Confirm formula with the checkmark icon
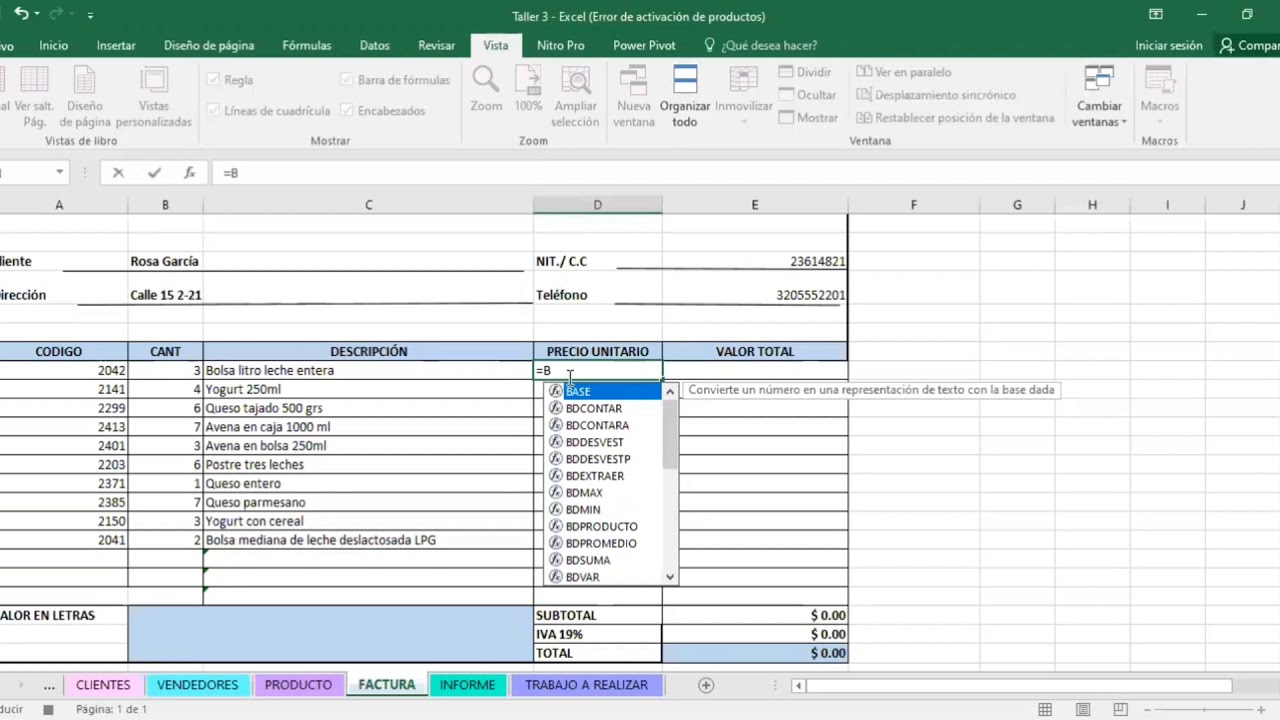Image resolution: width=1280 pixels, height=720 pixels. click(154, 173)
